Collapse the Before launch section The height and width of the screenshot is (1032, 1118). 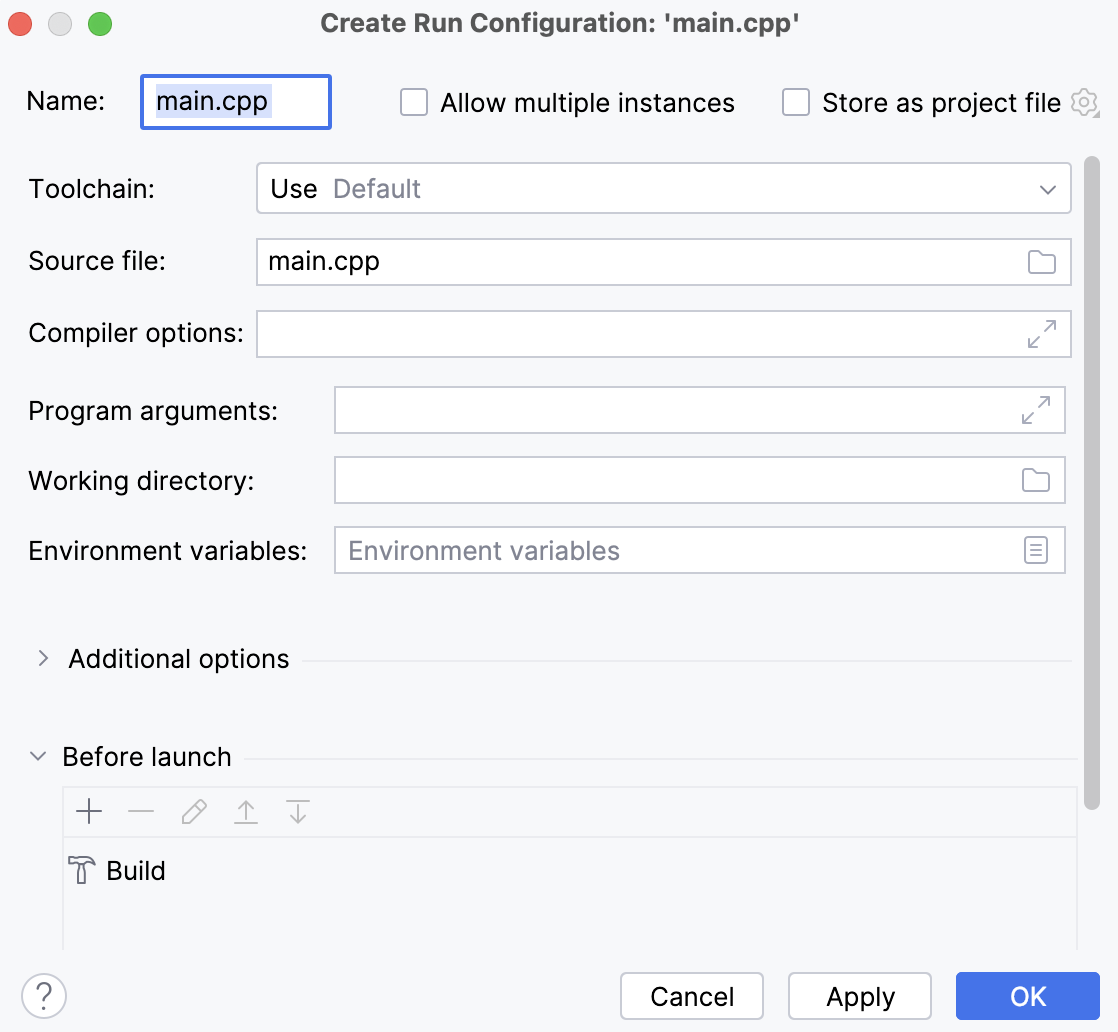click(x=37, y=756)
